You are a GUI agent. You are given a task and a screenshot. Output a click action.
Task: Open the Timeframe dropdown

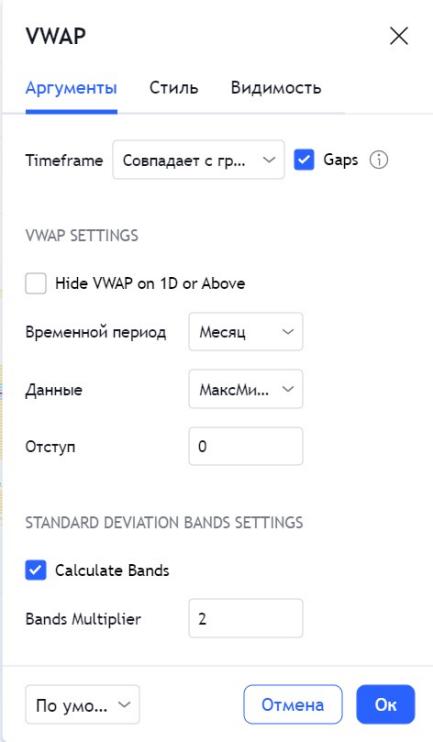[x=198, y=159]
